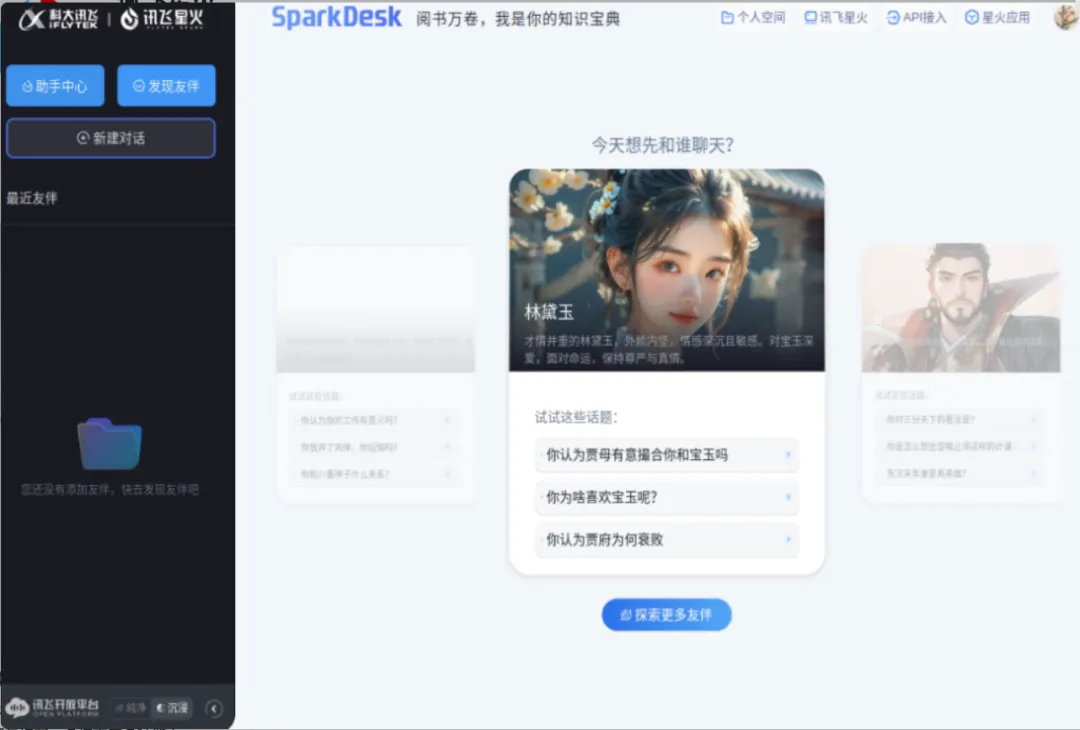Click the slogan 阅书万卷，我是你的知识宝典

pos(518,19)
